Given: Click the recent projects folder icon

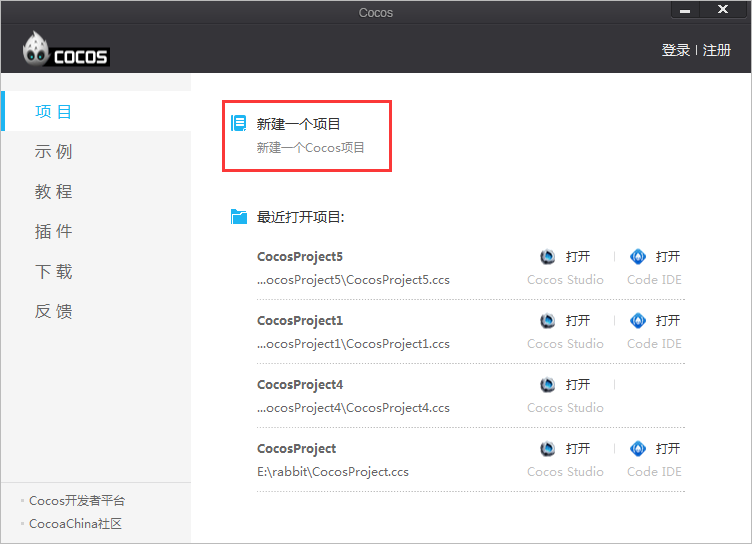Looking at the screenshot, I should click(x=239, y=217).
